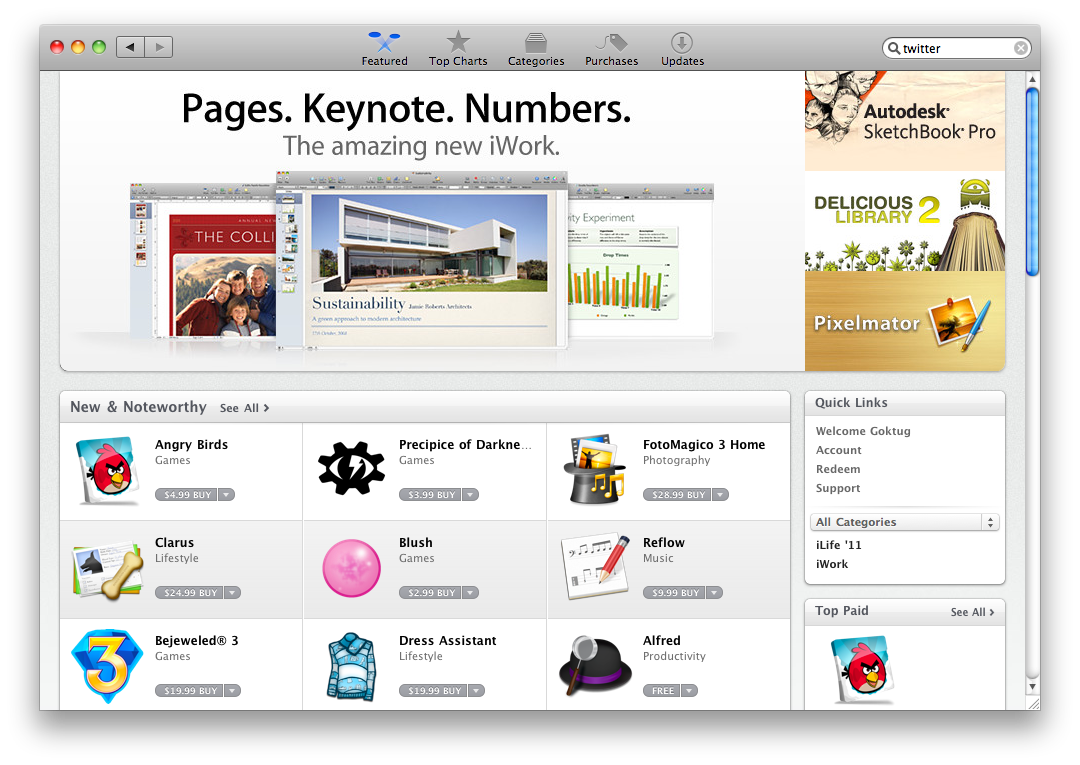Open arrow menu next to Angry Birds price
This screenshot has height=765, width=1080.
(x=227, y=495)
